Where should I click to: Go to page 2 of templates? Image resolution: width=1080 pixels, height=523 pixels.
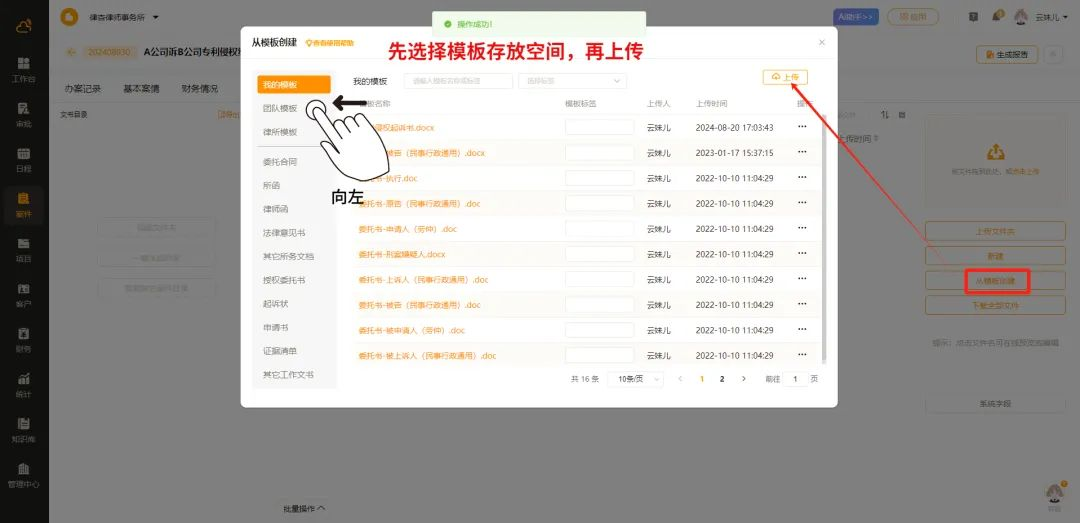722,380
